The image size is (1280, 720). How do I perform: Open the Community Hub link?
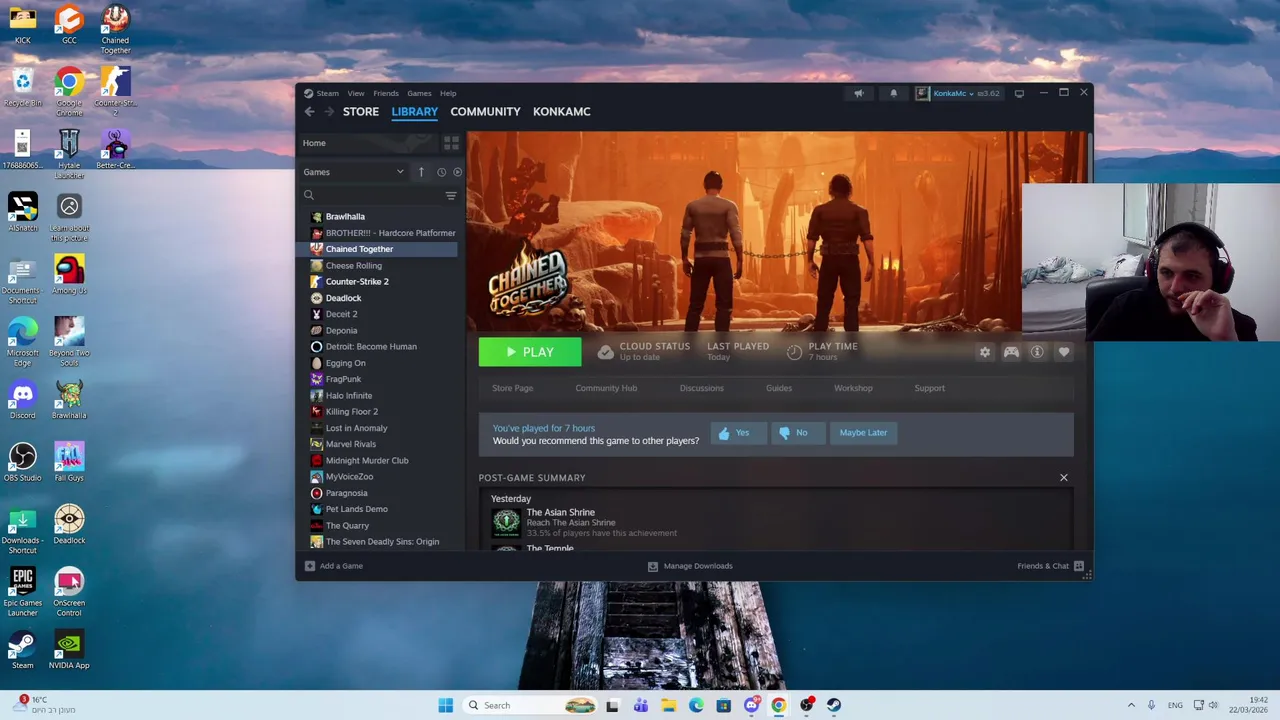point(606,388)
